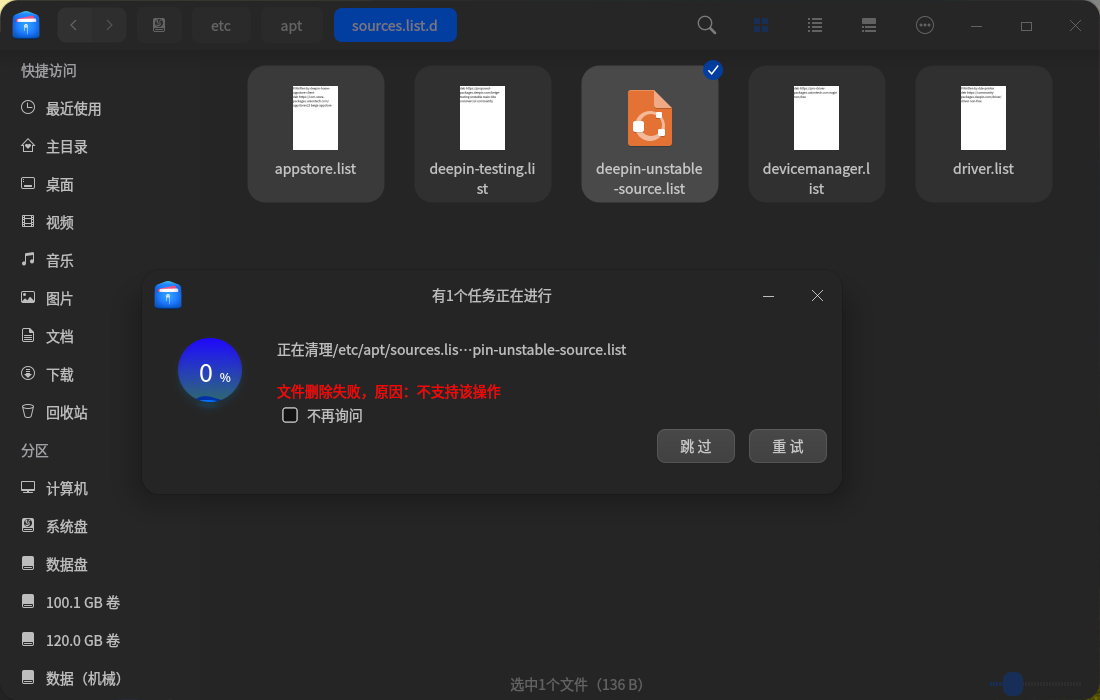1100x700 pixels.
Task: Open the more options ellipsis menu
Action: (x=925, y=24)
